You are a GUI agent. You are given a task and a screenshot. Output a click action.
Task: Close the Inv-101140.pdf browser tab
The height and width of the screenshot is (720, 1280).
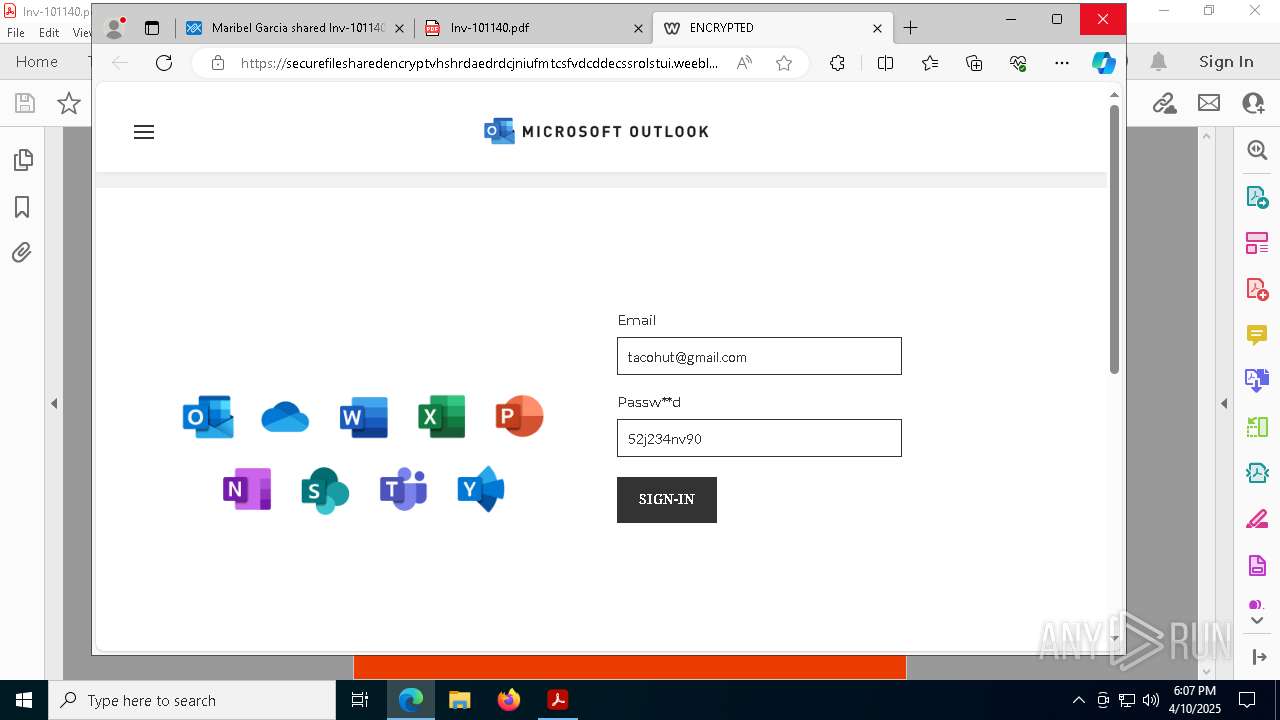pyautogui.click(x=638, y=28)
